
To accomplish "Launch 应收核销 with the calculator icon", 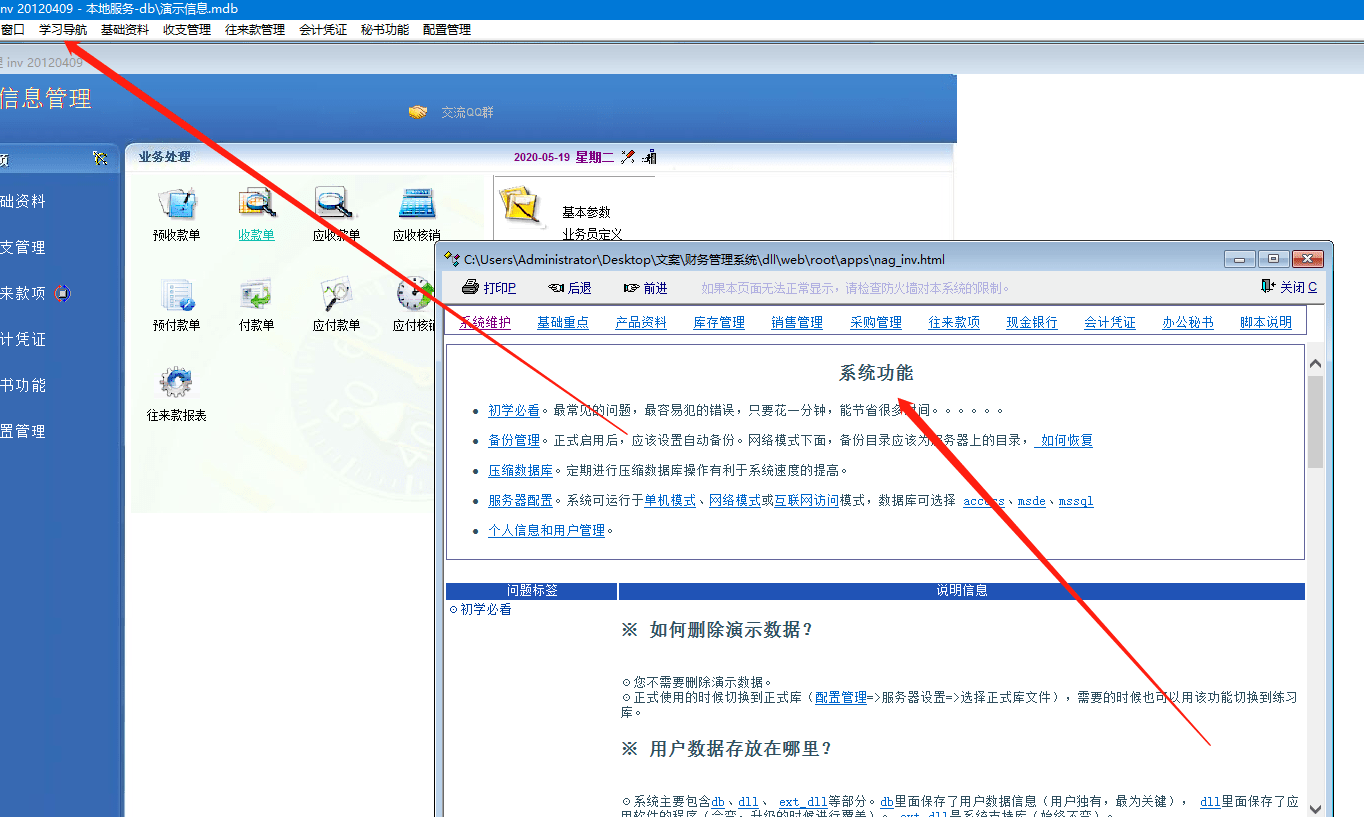I will [x=415, y=203].
